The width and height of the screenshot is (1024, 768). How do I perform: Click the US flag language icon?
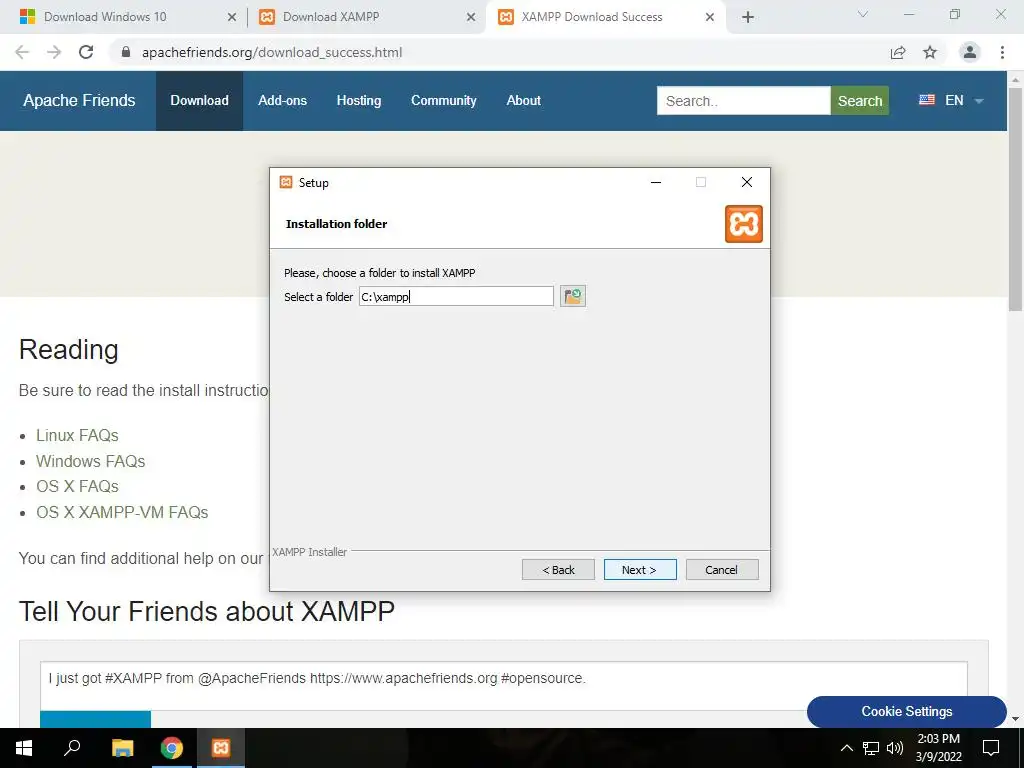coord(927,100)
